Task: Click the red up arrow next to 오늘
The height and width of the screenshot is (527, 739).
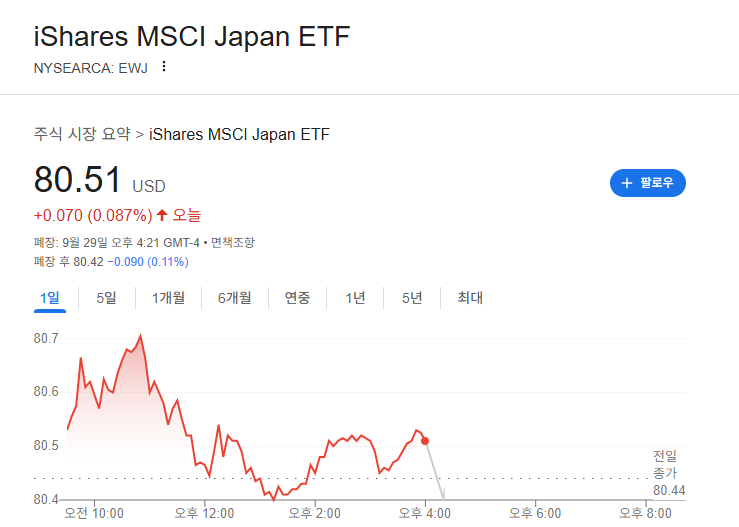Action: tap(162, 215)
